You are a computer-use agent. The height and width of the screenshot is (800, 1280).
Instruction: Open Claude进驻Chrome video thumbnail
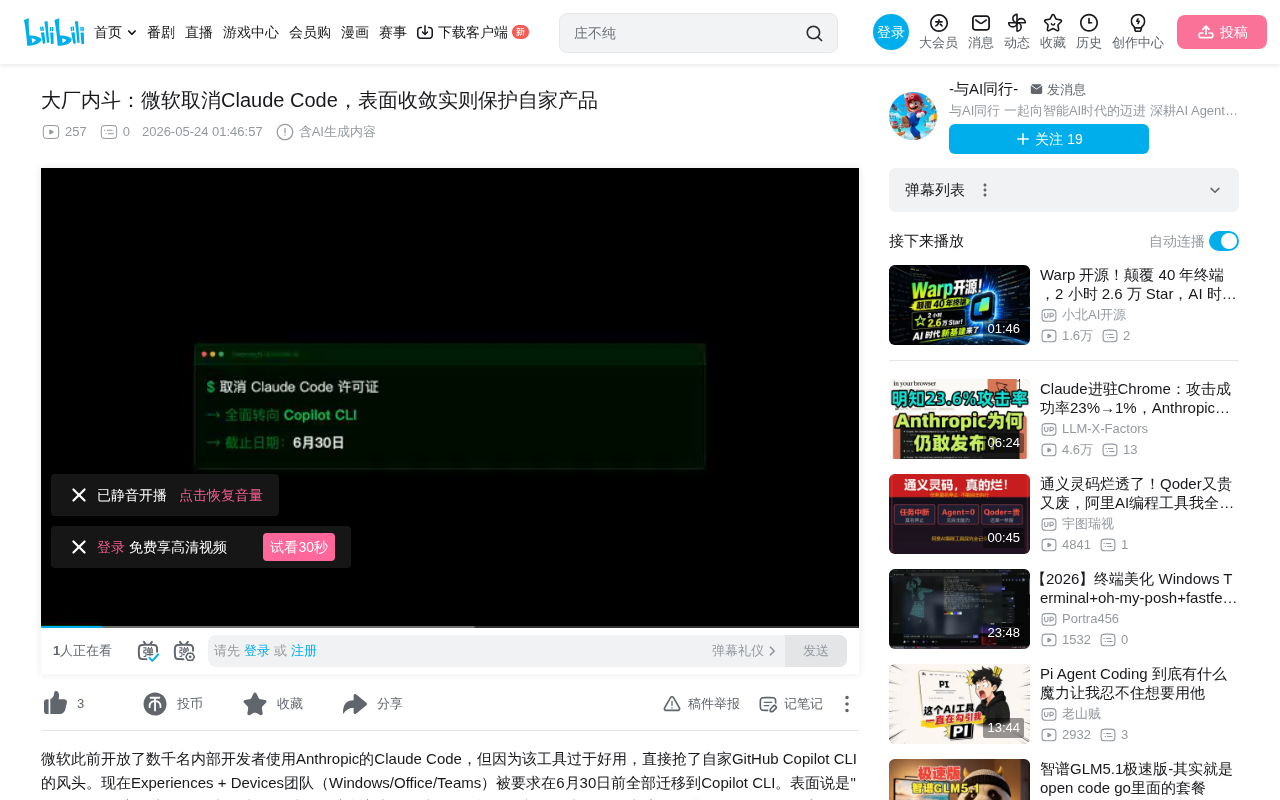(x=959, y=419)
